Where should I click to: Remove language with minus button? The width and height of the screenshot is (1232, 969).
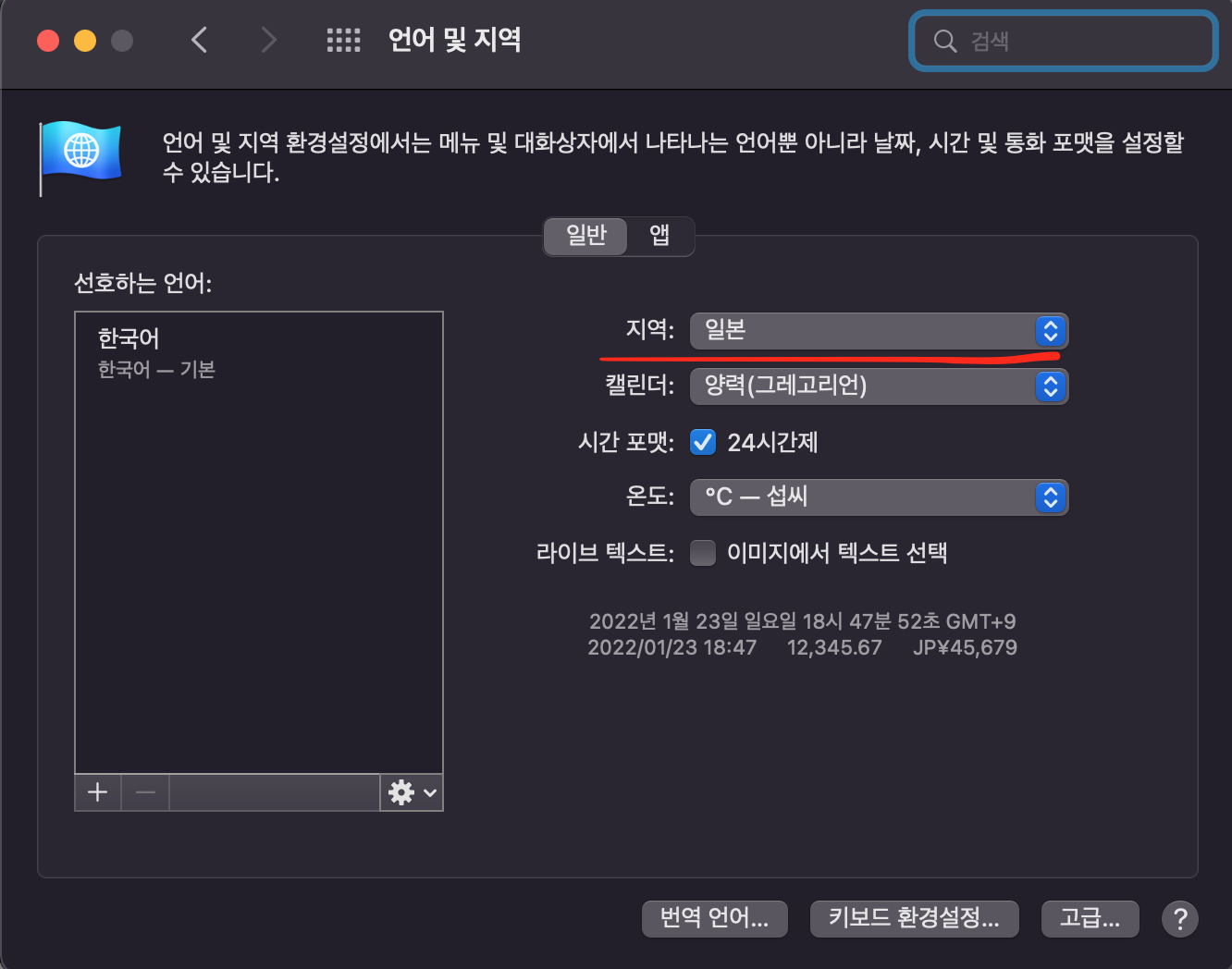[x=145, y=792]
